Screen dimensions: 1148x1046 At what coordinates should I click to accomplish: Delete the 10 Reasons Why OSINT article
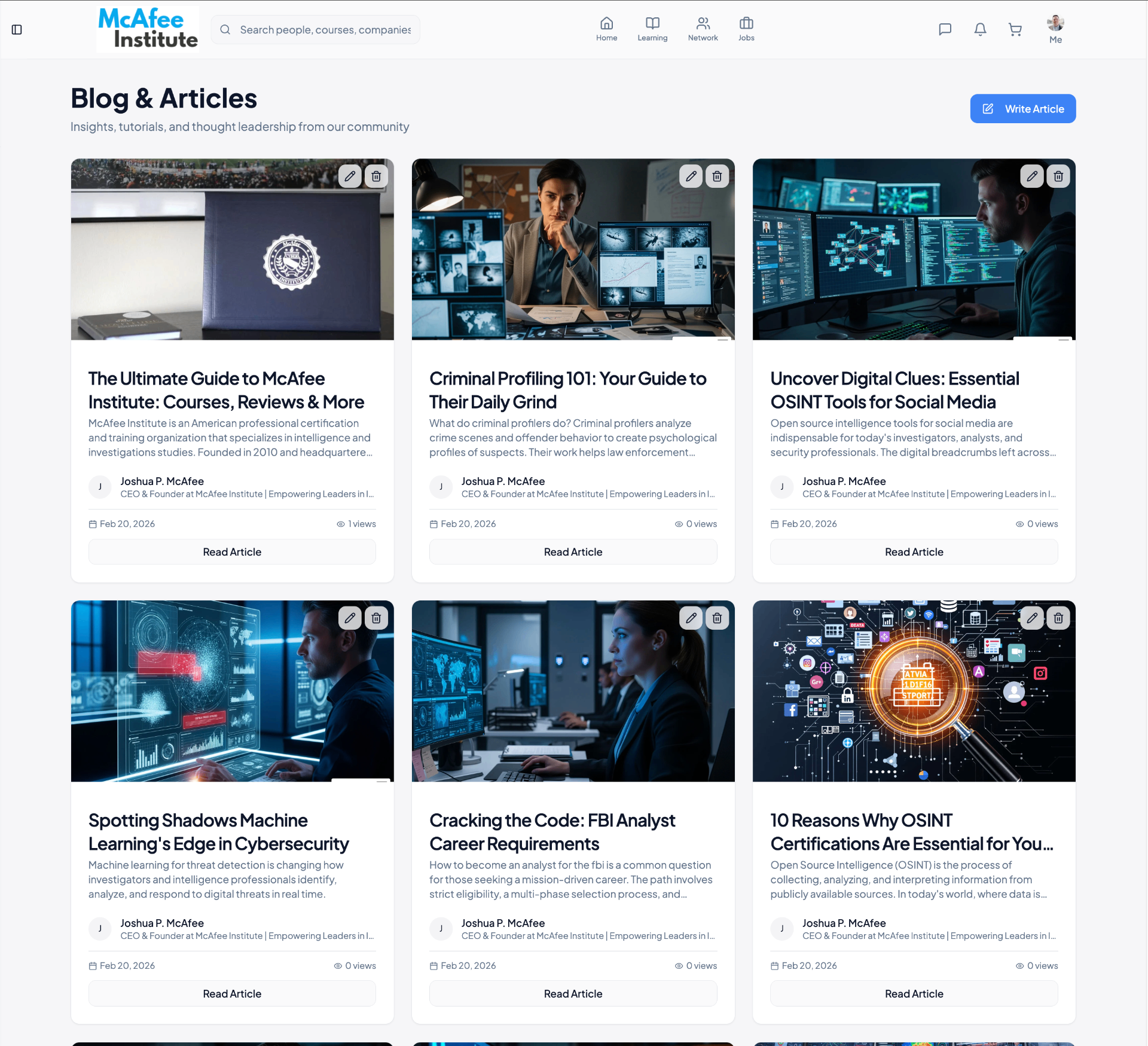pos(1058,618)
